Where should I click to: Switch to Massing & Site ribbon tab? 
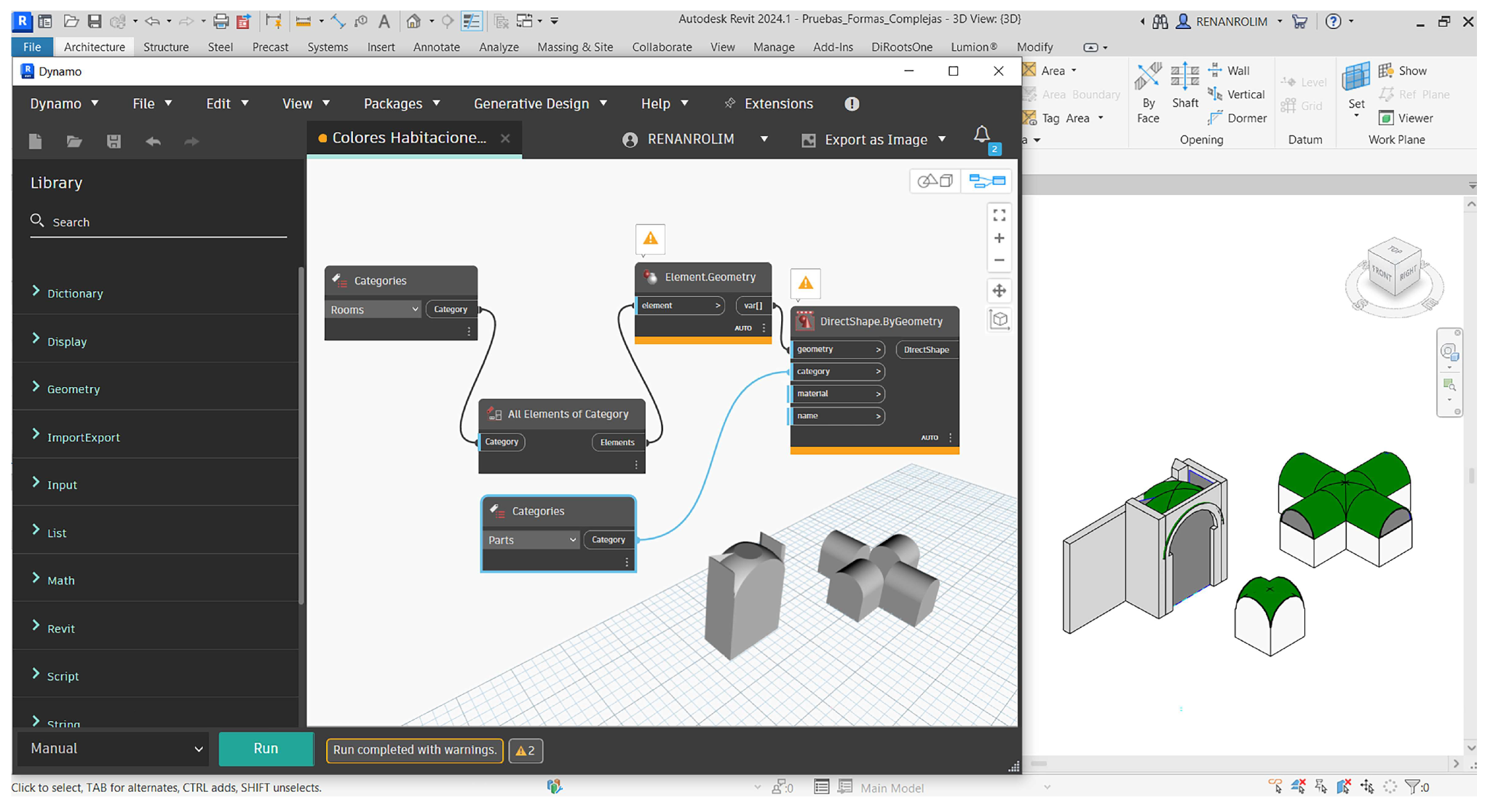pyautogui.click(x=574, y=47)
